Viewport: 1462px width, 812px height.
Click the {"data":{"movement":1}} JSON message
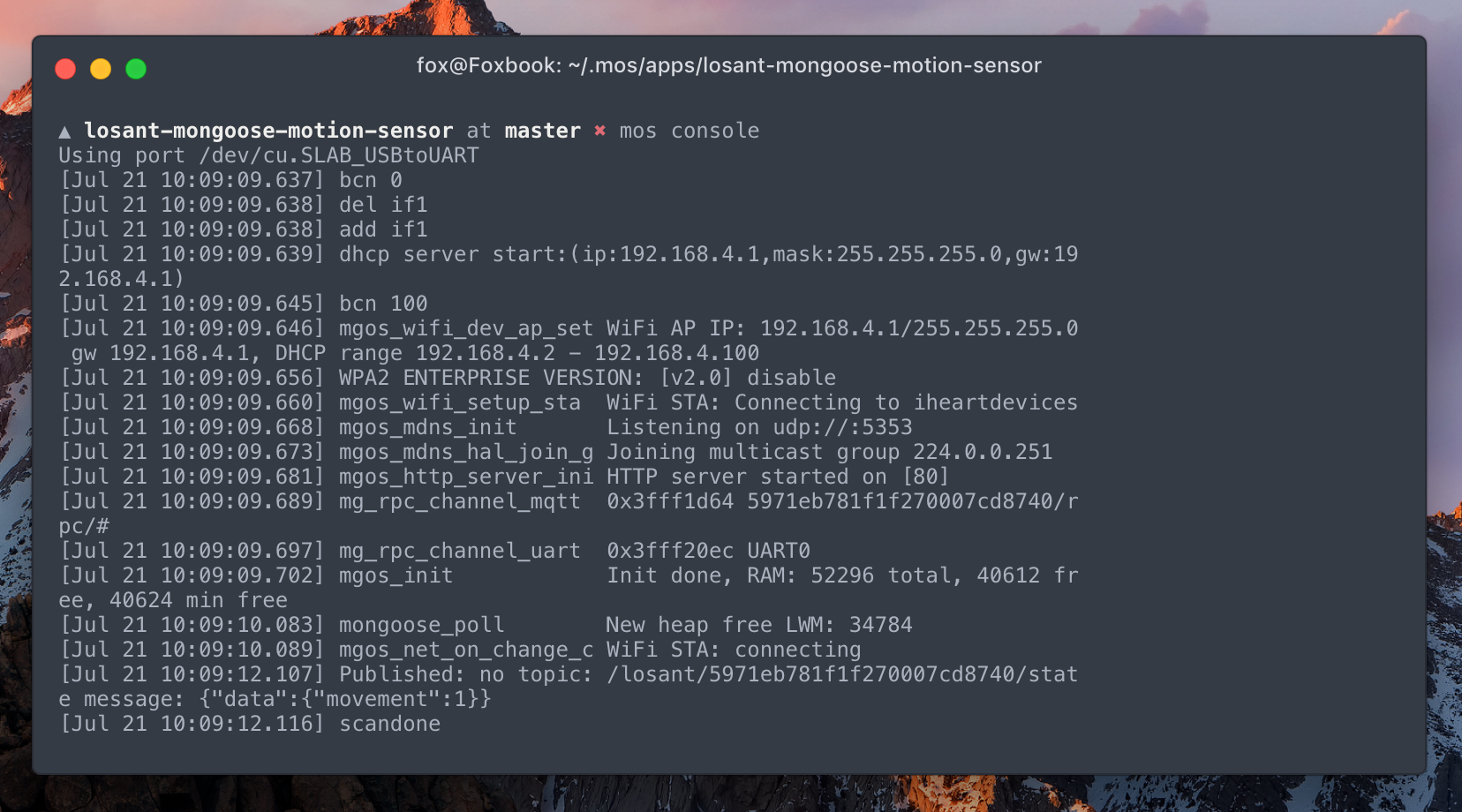pyautogui.click(x=345, y=699)
